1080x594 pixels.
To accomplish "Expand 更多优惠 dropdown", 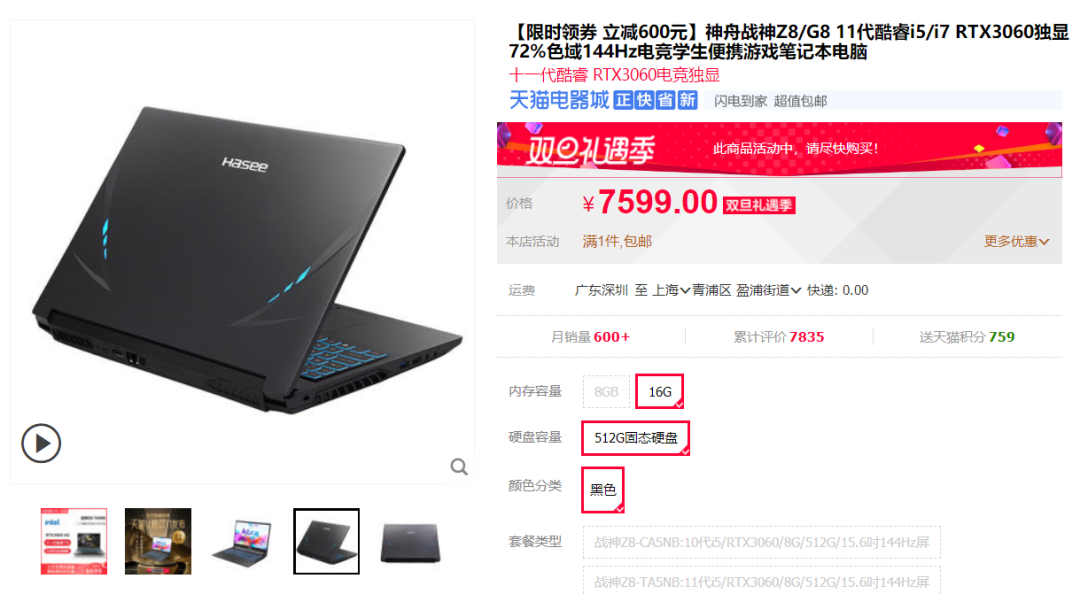I will tap(1016, 241).
